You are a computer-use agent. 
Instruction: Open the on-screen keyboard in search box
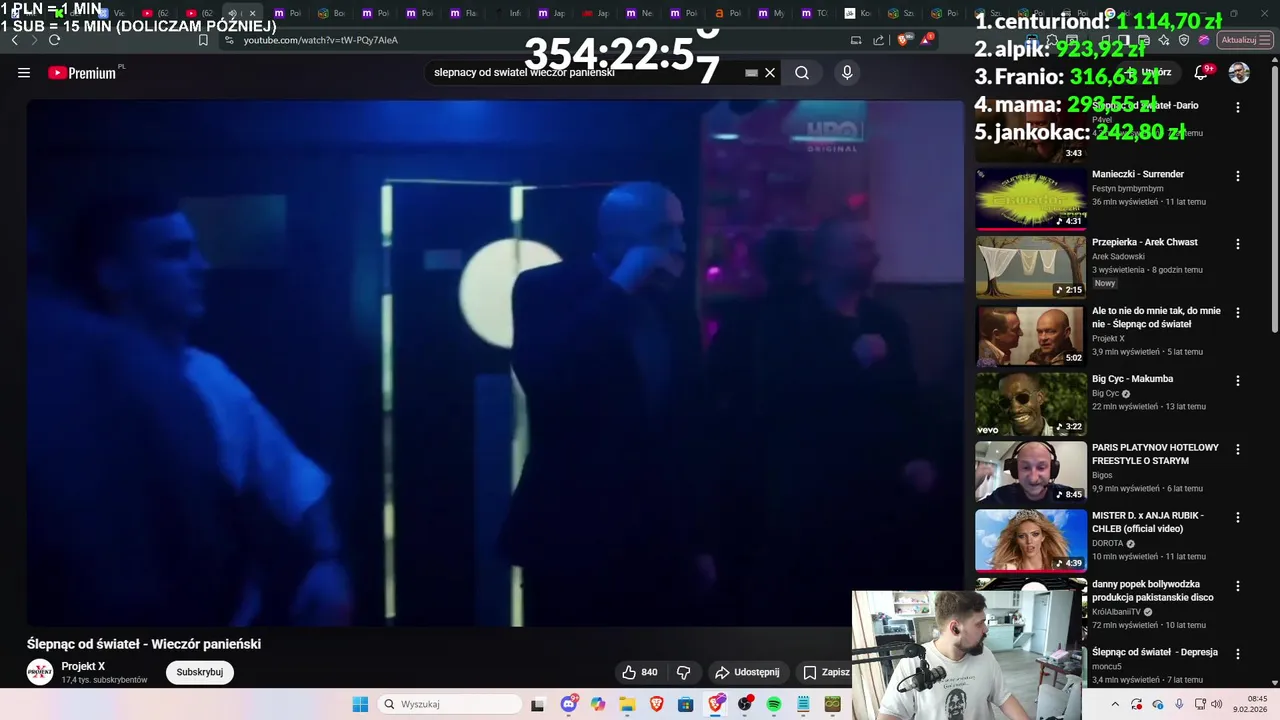751,73
